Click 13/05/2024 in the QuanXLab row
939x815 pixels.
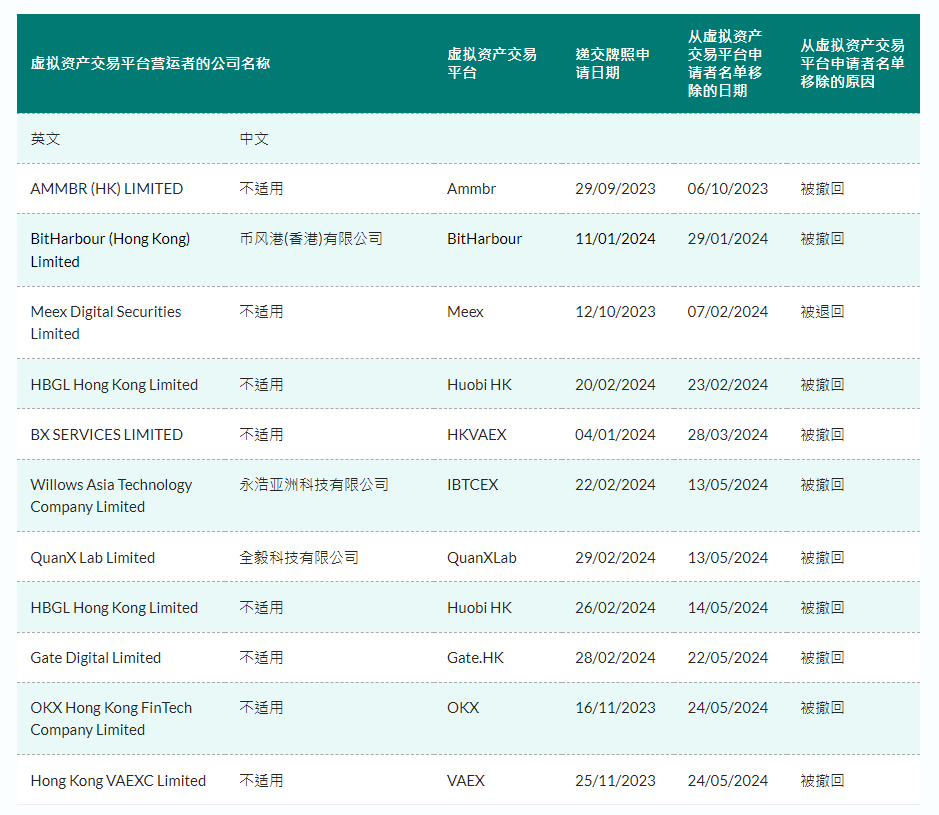pyautogui.click(x=728, y=558)
